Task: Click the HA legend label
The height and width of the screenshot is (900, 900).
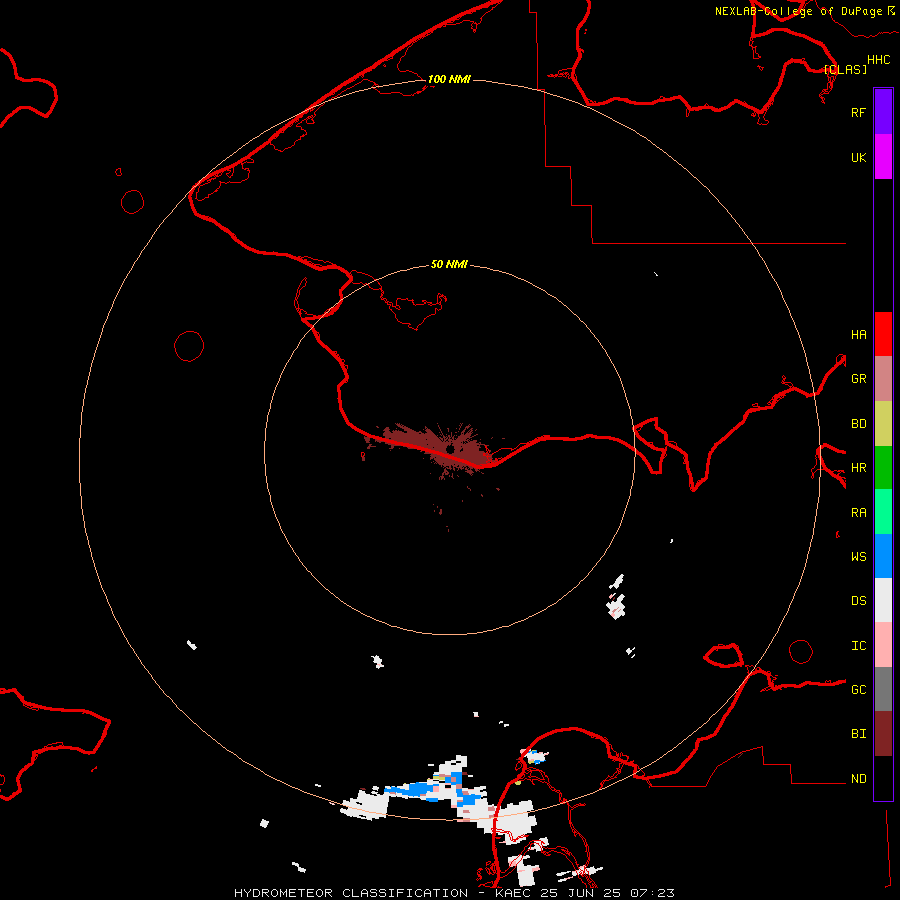Action: pyautogui.click(x=858, y=334)
